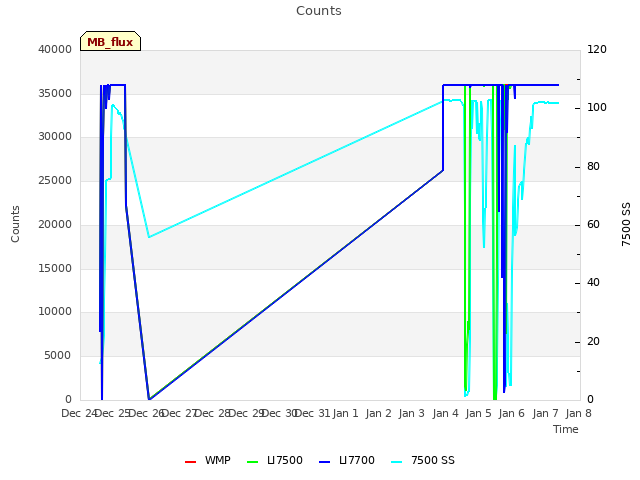Viewport: 640px width, 480px height.
Task: Click the green LI7500 legend color marker
Action: (253, 462)
